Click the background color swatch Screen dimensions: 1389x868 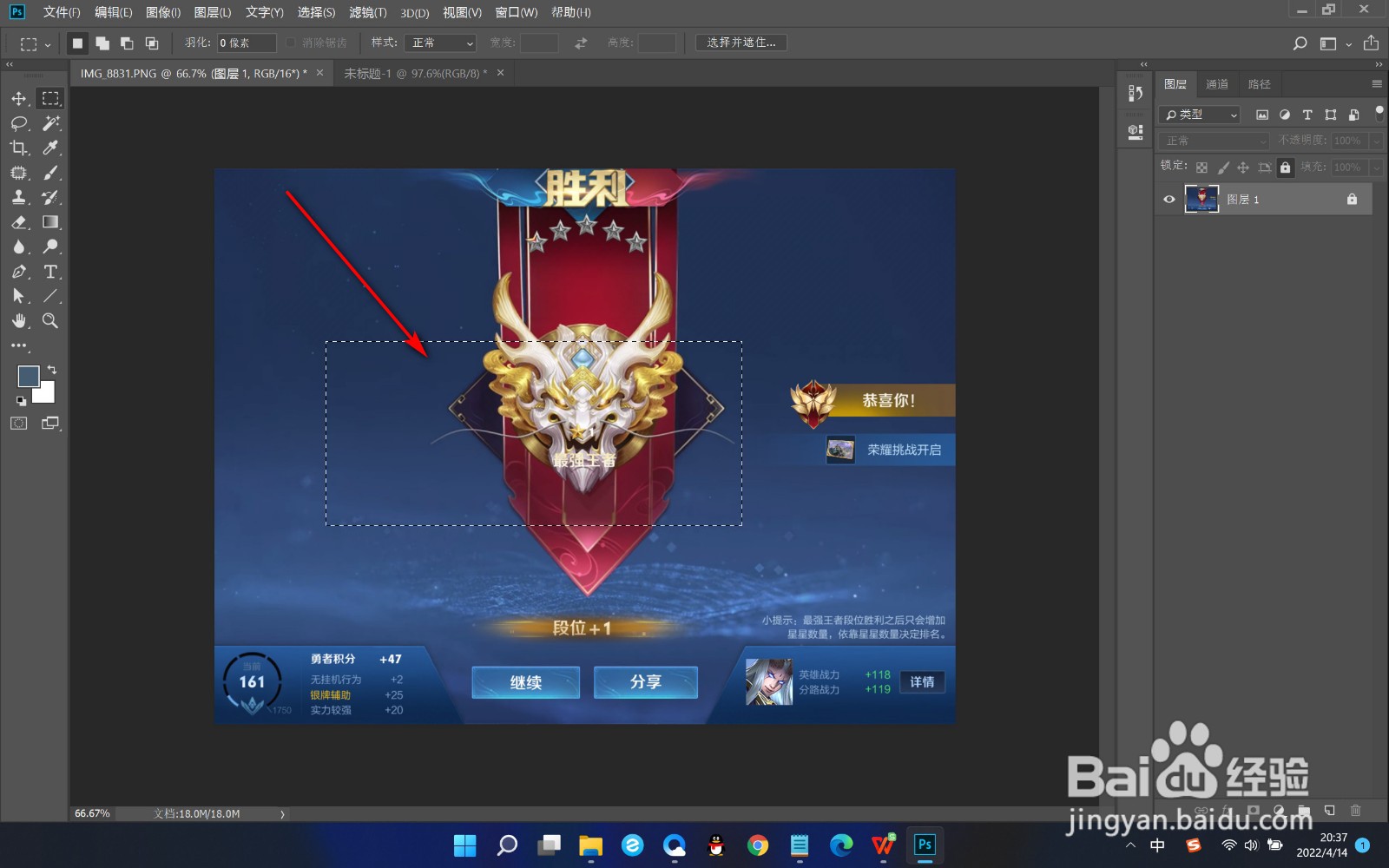coord(46,395)
